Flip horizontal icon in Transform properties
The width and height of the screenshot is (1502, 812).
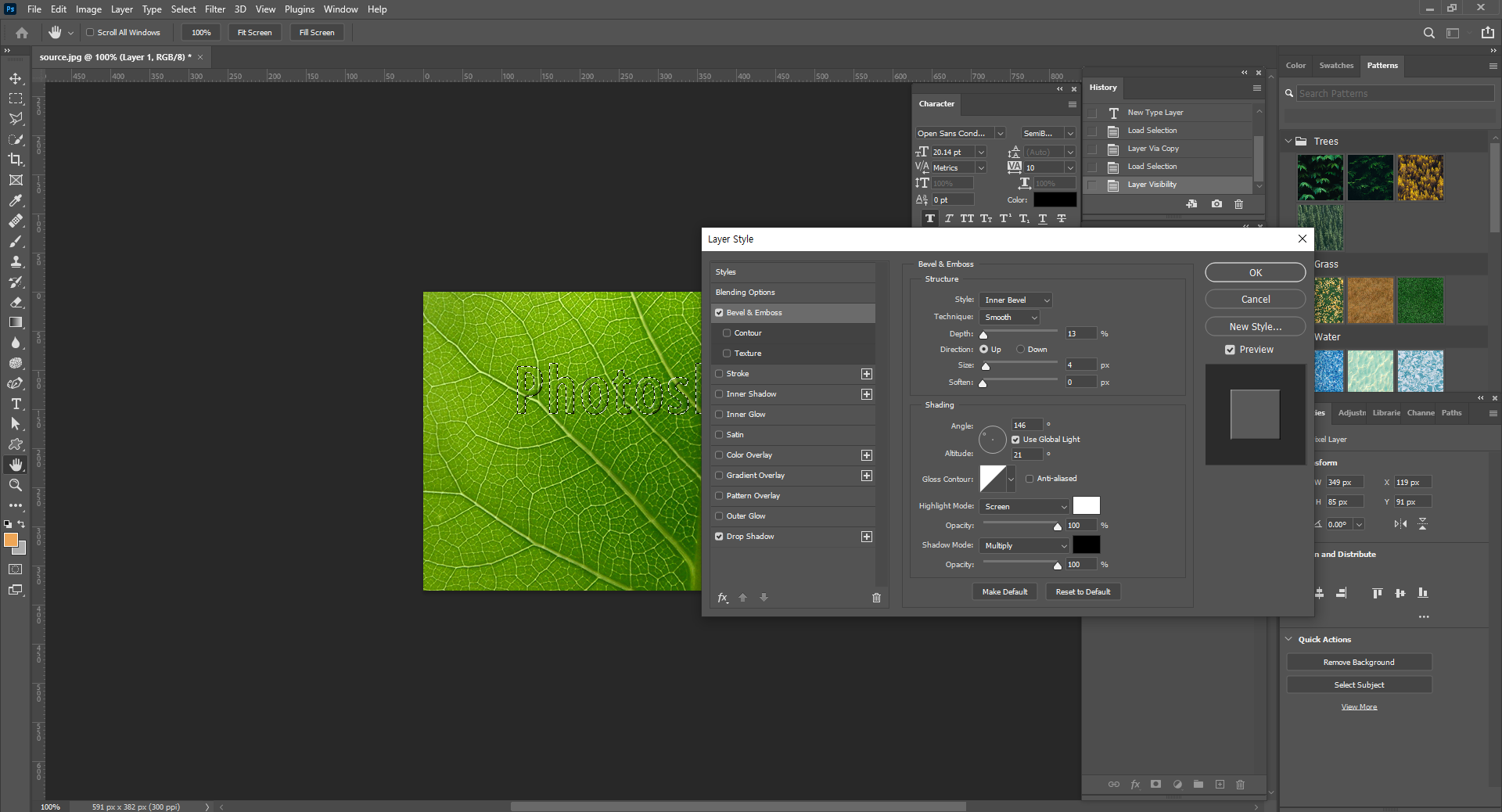(x=1400, y=524)
